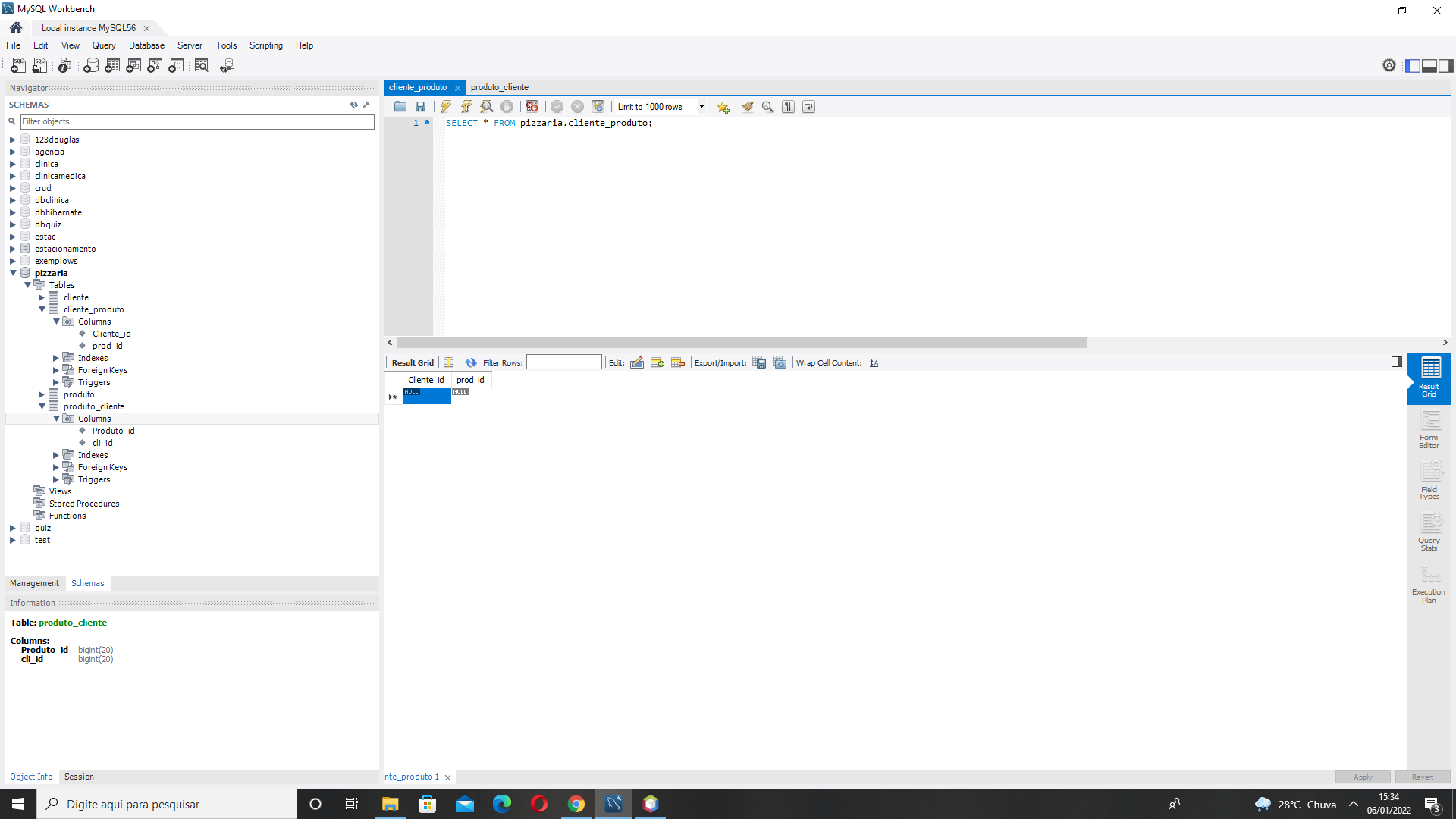
Task: Insert new row in result grid
Action: 657,362
